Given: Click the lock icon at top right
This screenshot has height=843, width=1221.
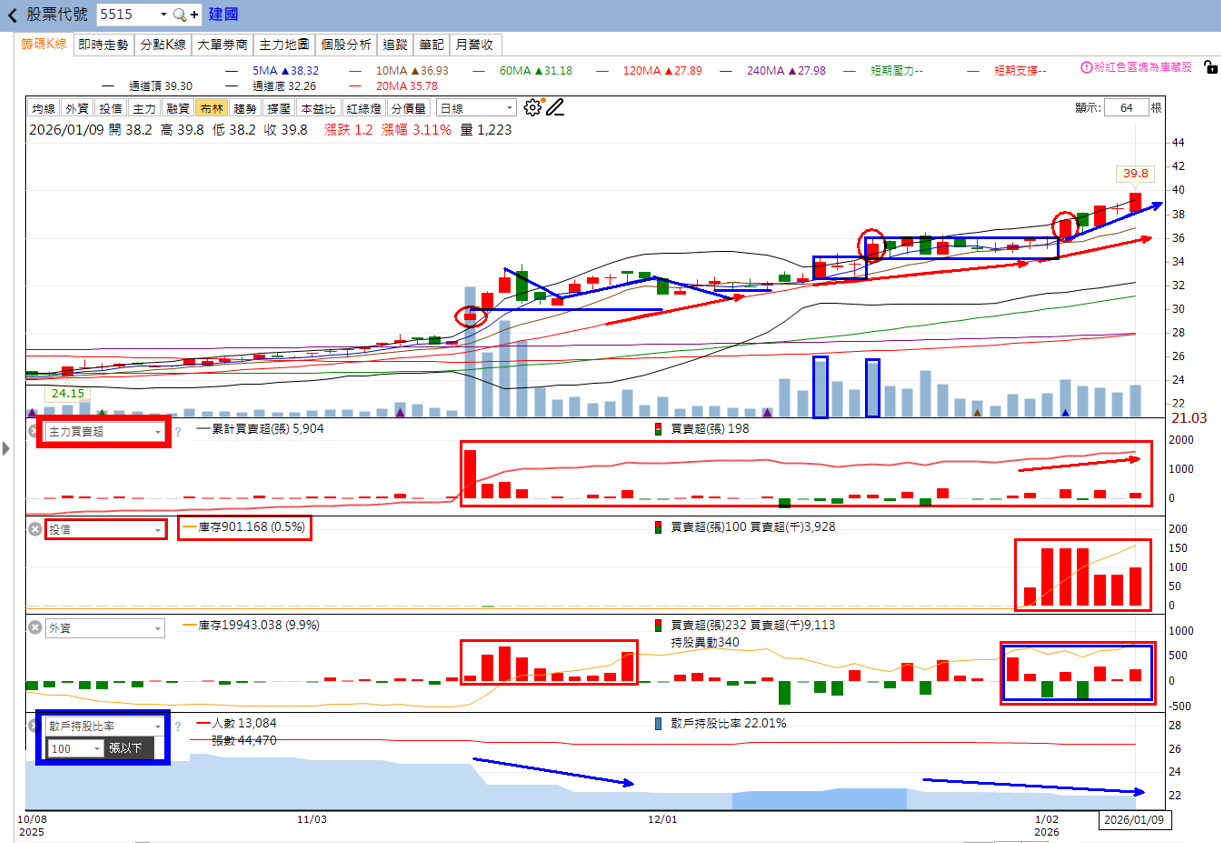Looking at the screenshot, I should point(1211,68).
